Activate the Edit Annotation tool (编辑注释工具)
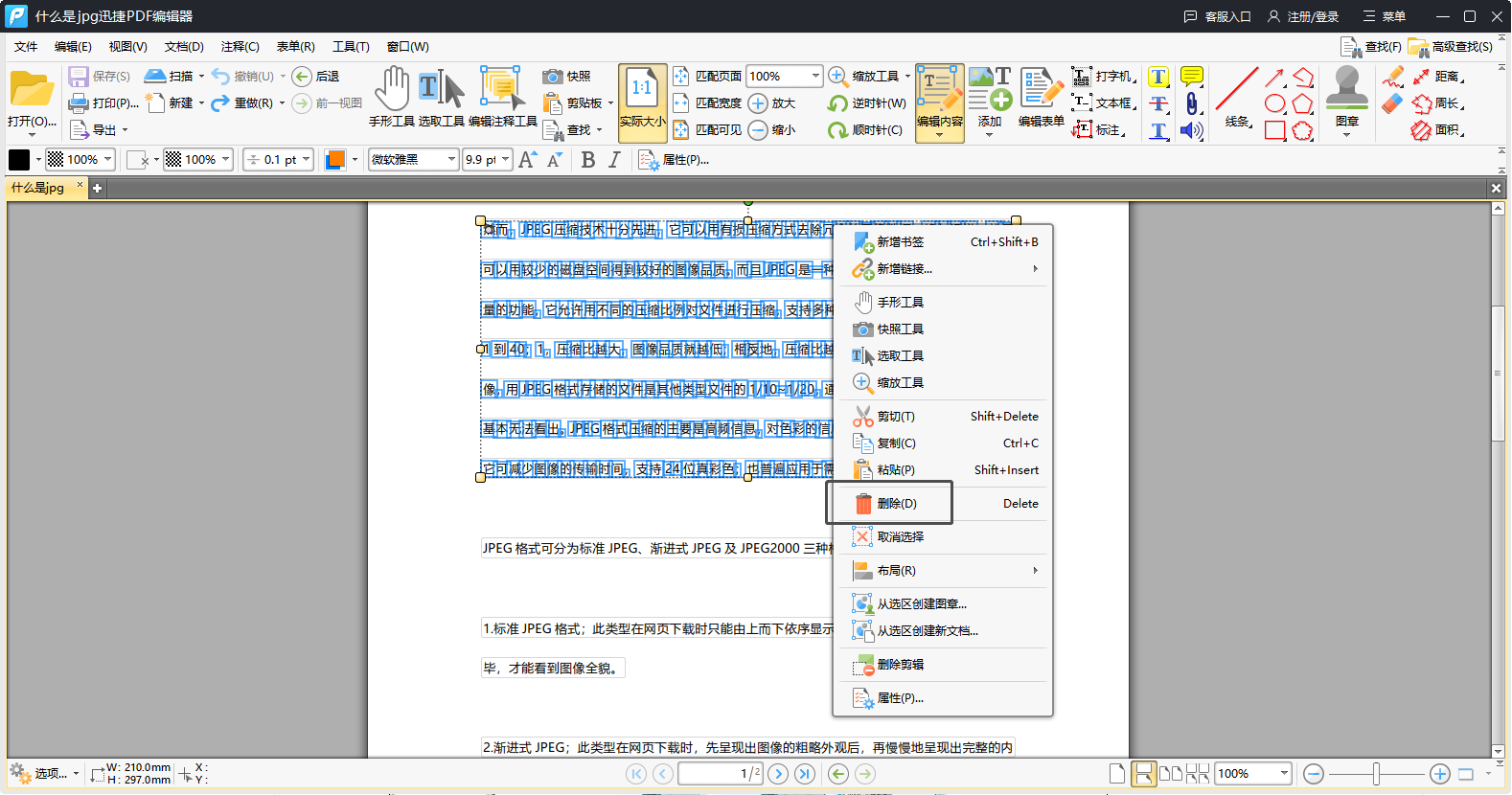Screen dimensions: 1512x795 coord(502,98)
